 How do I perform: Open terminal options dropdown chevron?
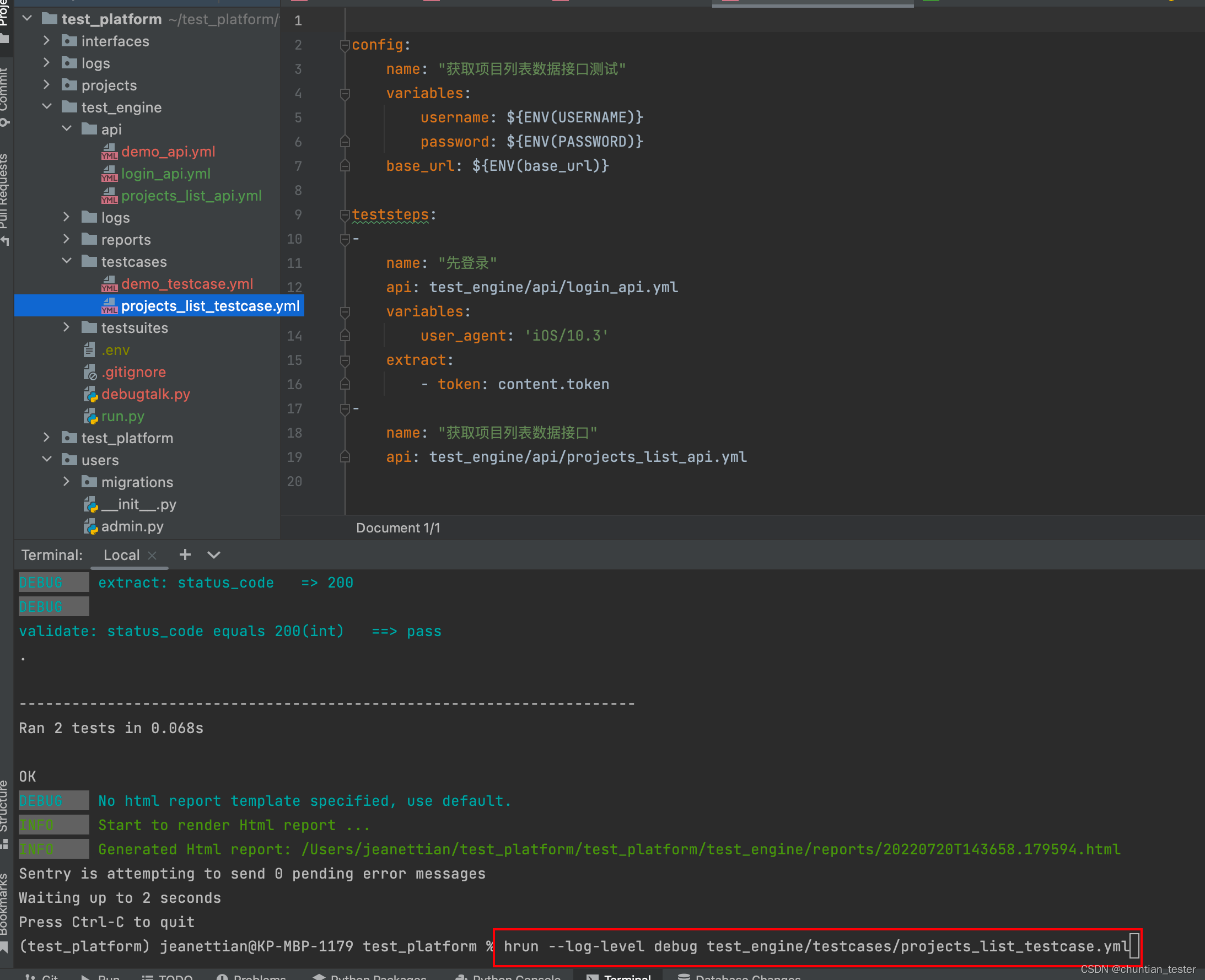tap(213, 555)
